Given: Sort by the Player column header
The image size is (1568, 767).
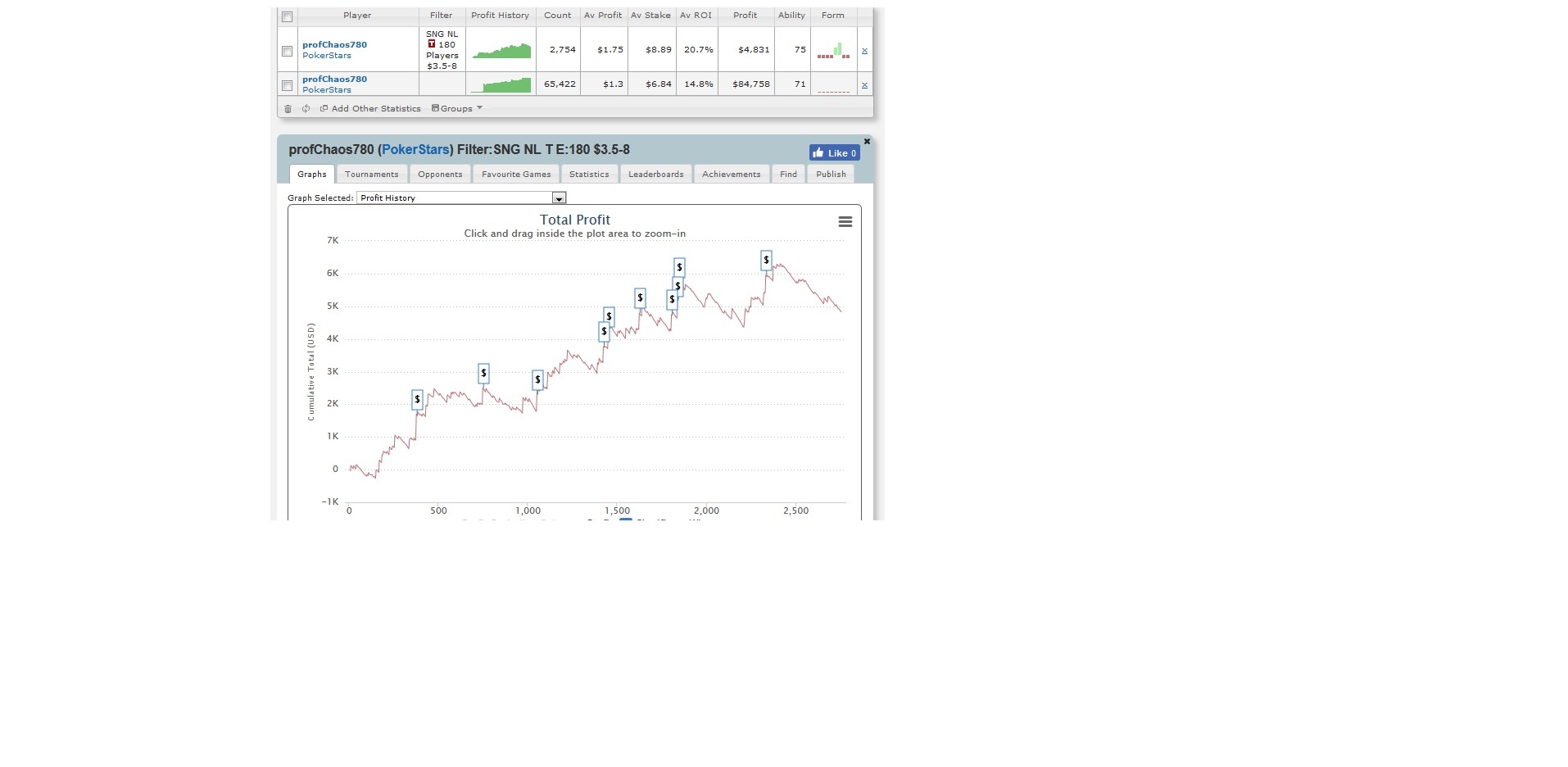Looking at the screenshot, I should (357, 16).
